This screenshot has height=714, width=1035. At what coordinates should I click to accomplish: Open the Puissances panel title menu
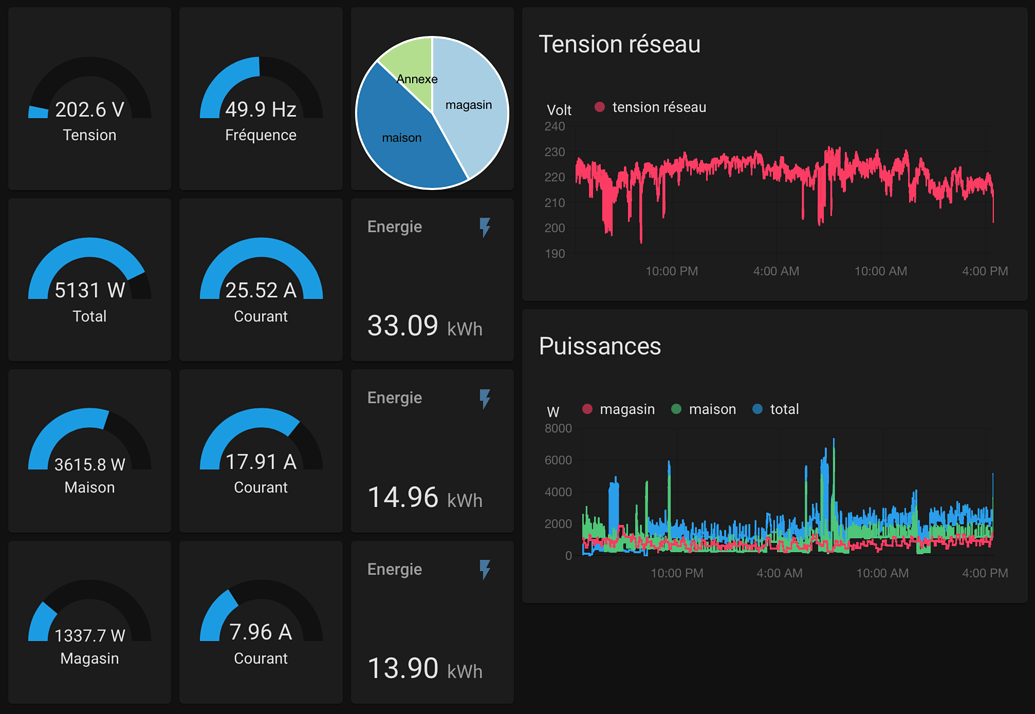pyautogui.click(x=600, y=346)
